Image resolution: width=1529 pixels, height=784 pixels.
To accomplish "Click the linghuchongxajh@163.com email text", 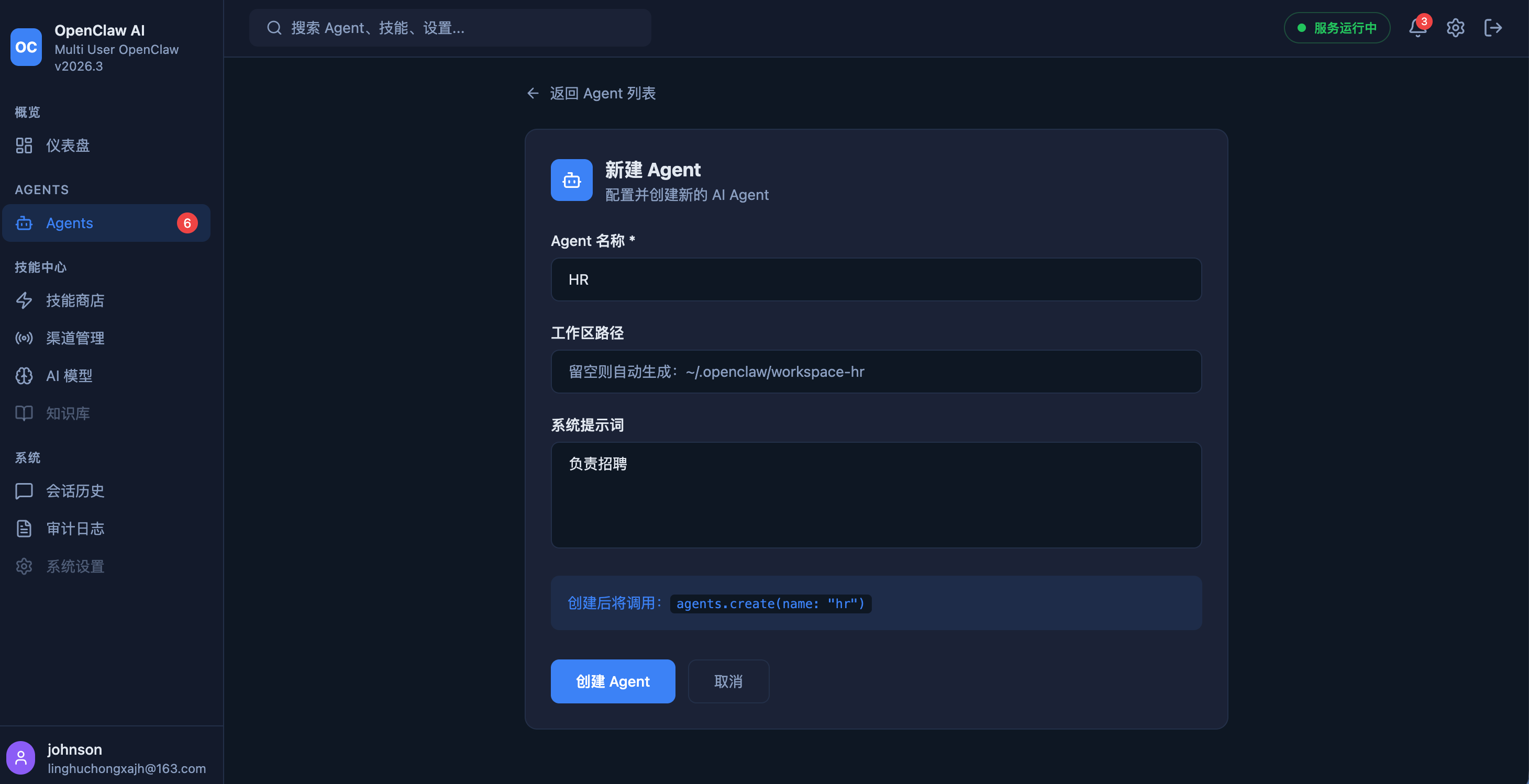I will 127,769.
